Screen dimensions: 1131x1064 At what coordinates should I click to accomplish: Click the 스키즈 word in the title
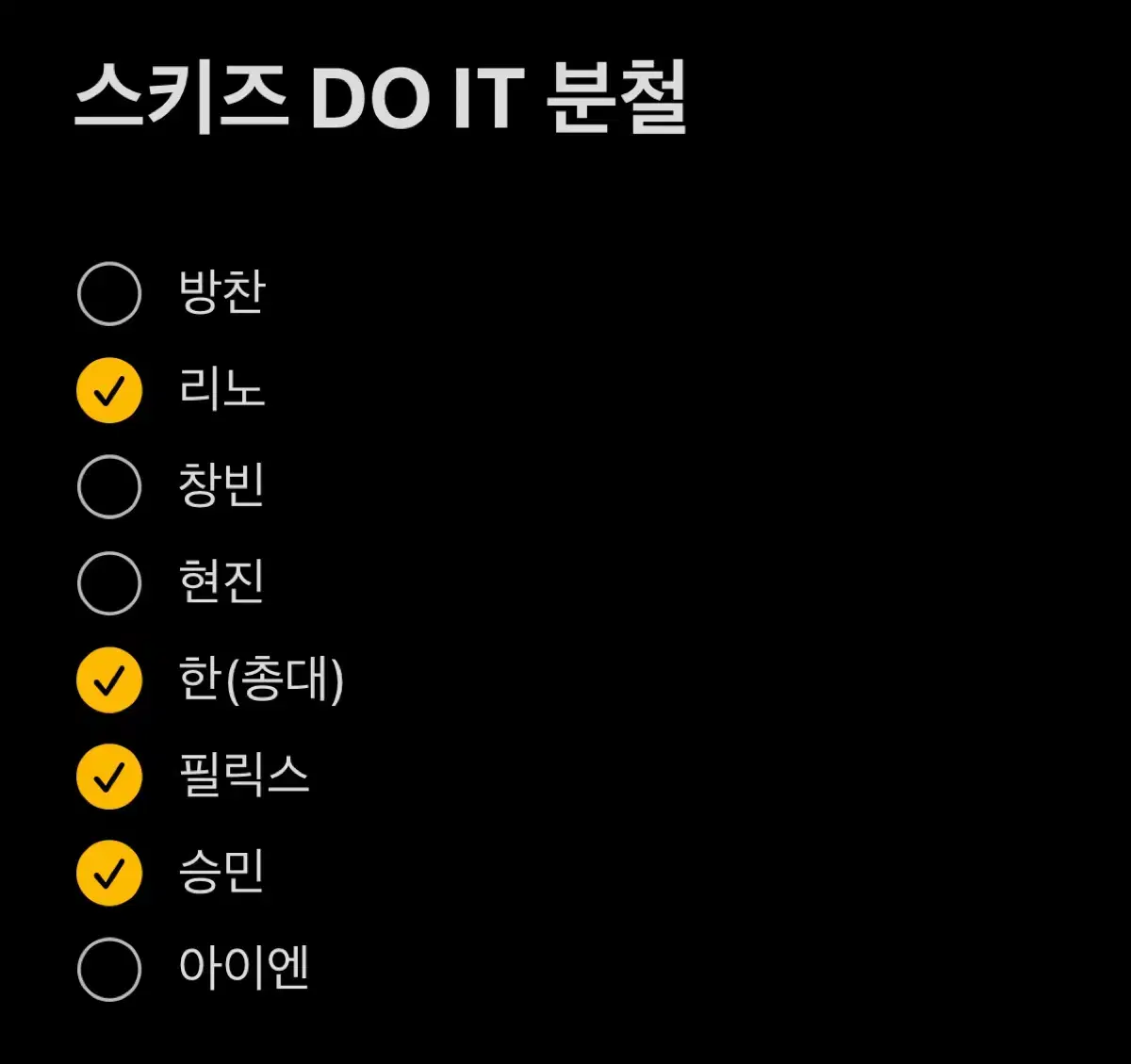(x=181, y=97)
